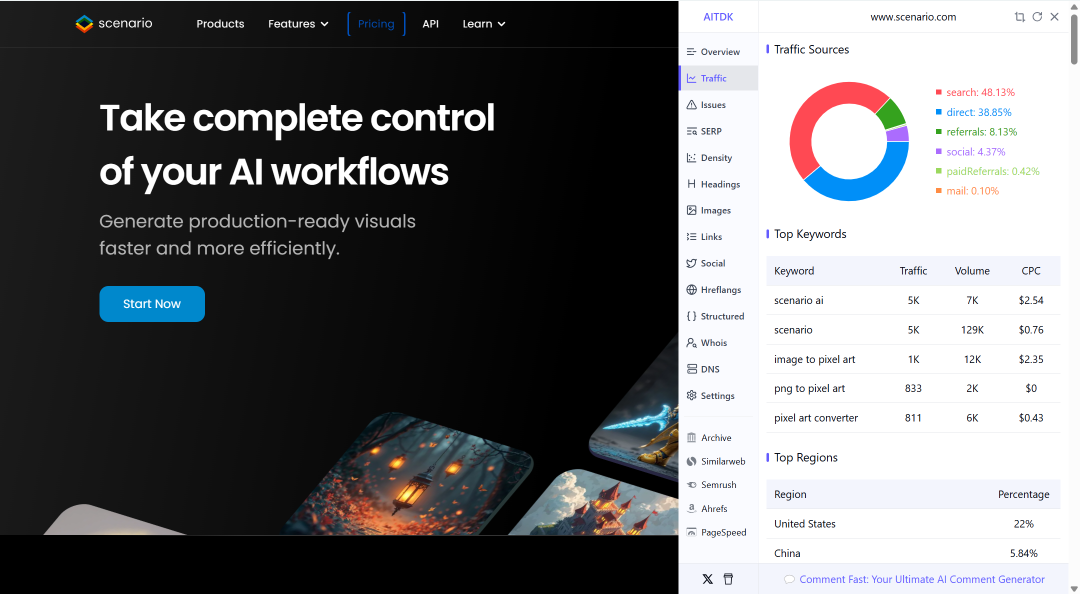The width and height of the screenshot is (1080, 594).
Task: Click the green referrals legend swatch
Action: tap(938, 132)
